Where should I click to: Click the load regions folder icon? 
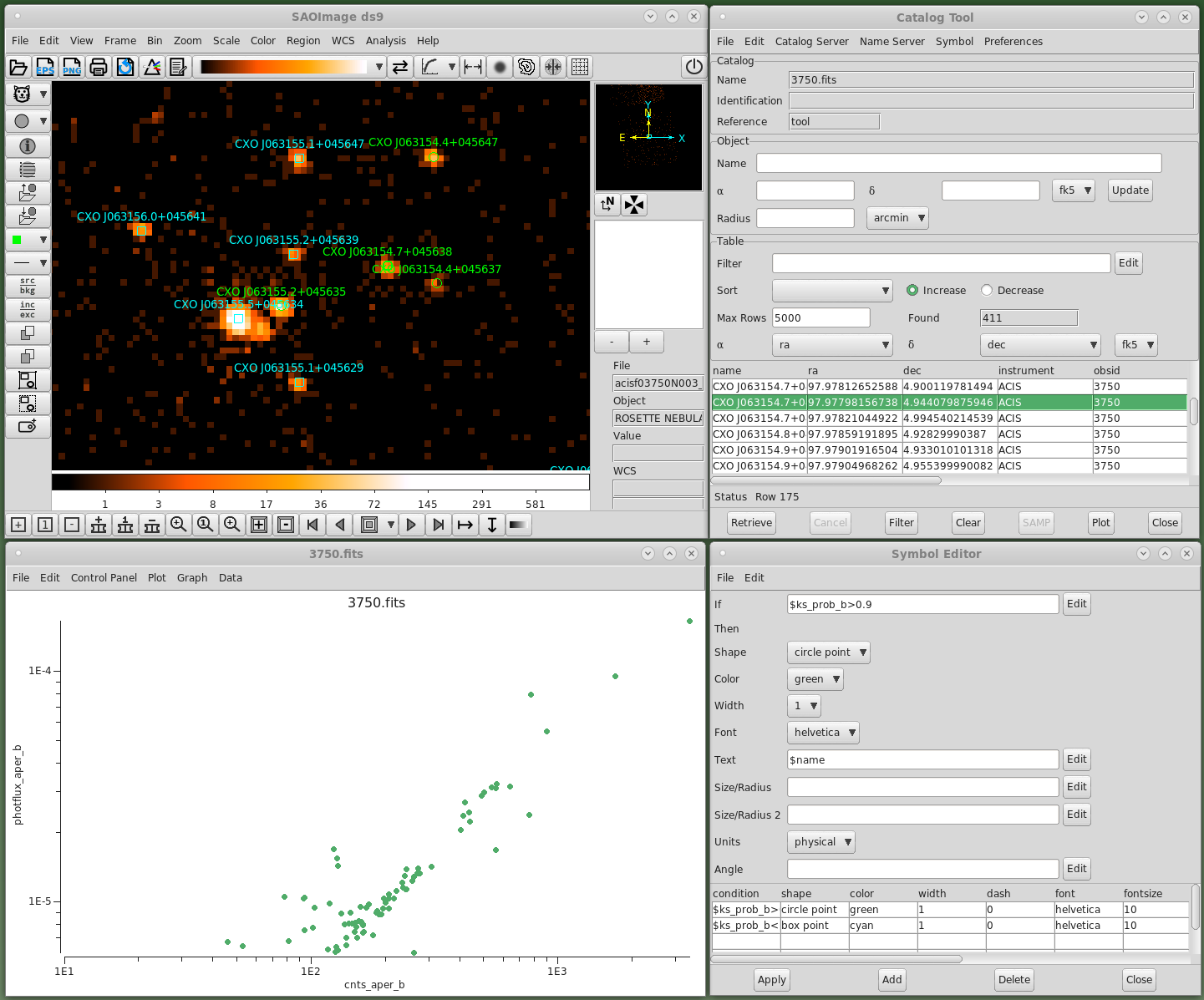[x=28, y=193]
